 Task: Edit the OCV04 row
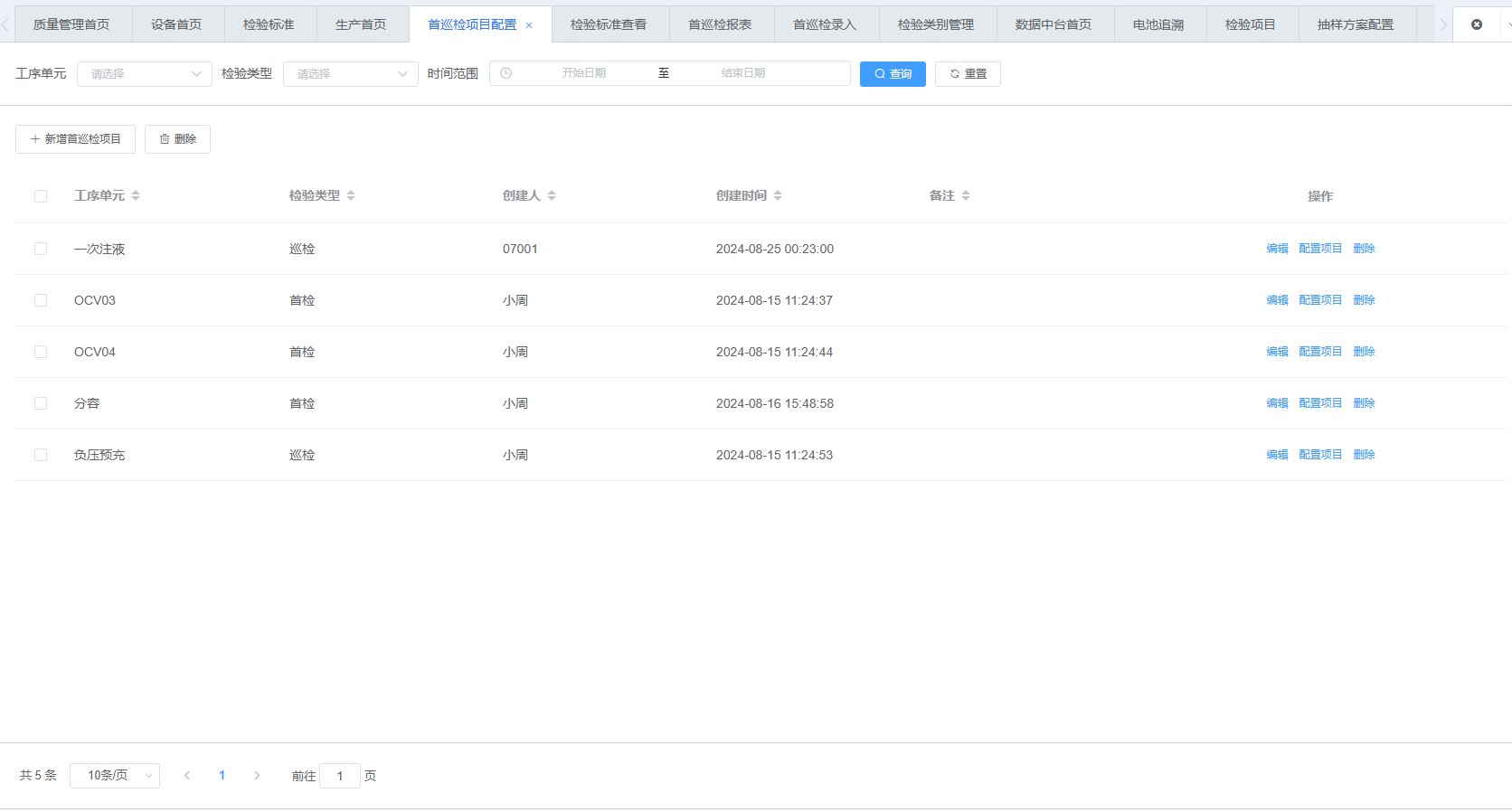pos(1277,352)
